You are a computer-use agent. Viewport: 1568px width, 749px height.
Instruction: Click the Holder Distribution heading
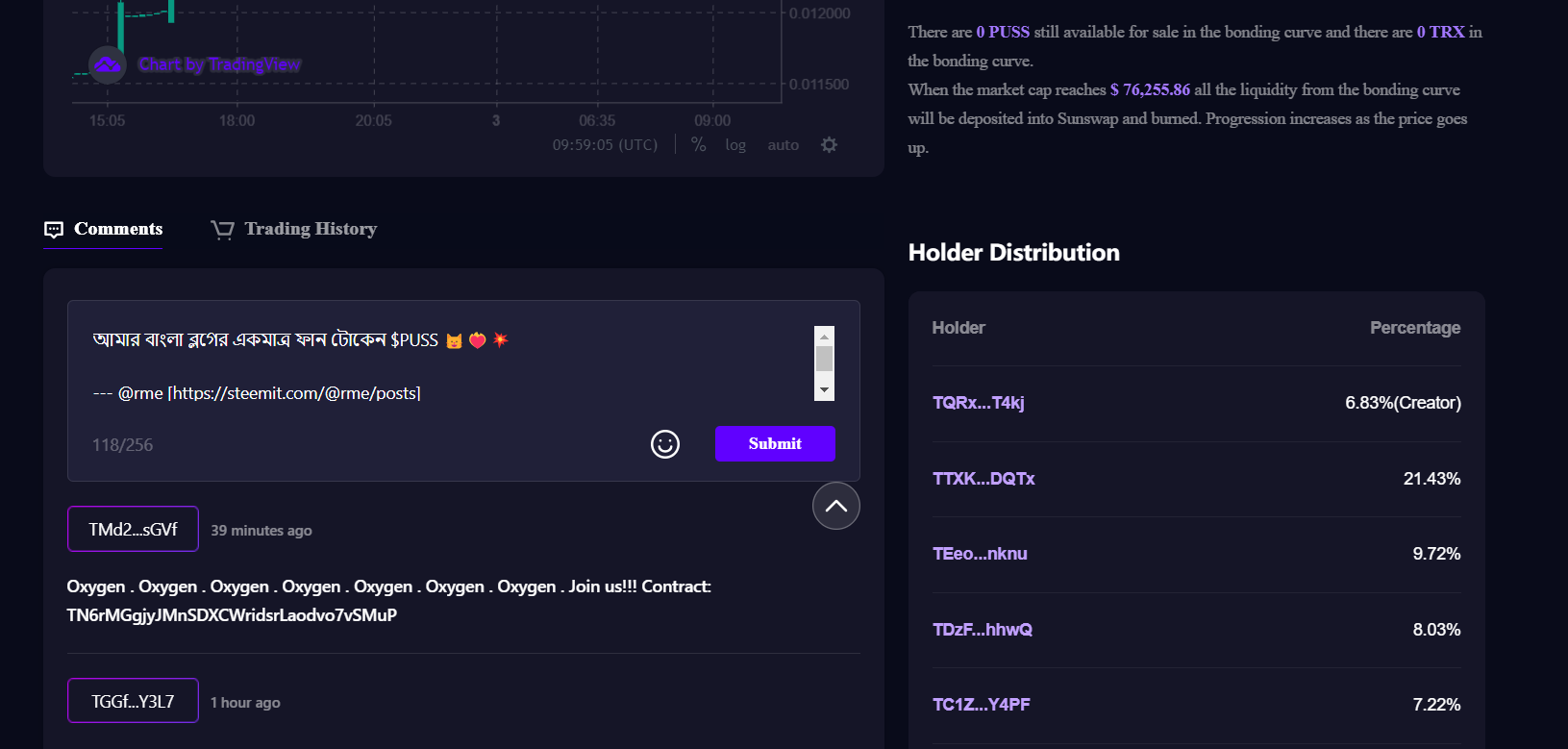coord(1014,253)
